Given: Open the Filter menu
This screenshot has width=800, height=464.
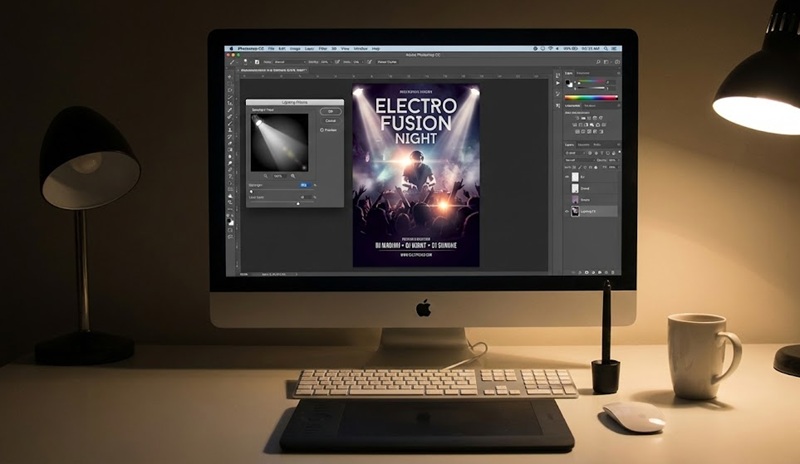Looking at the screenshot, I should coord(322,48).
